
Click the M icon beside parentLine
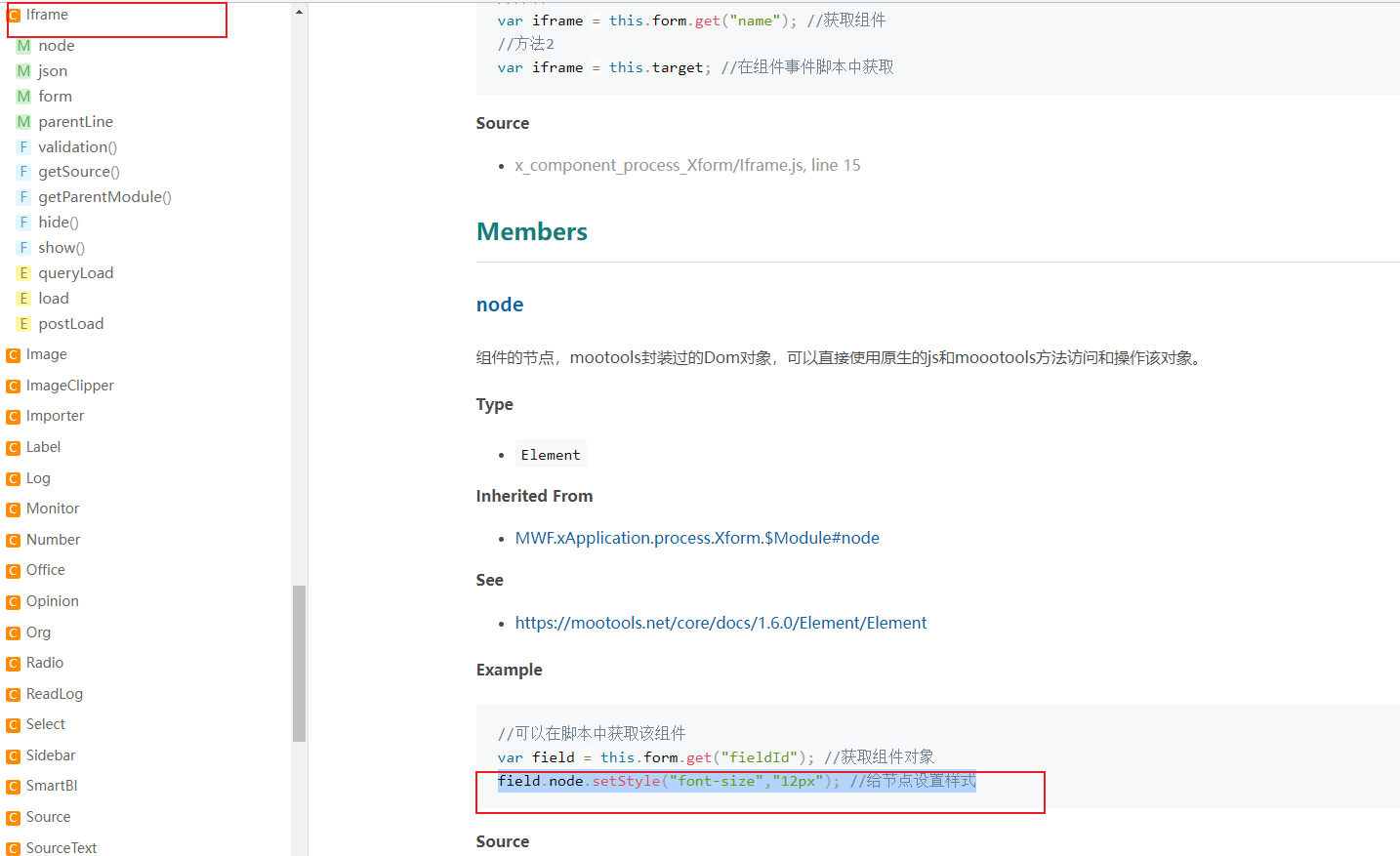(23, 122)
